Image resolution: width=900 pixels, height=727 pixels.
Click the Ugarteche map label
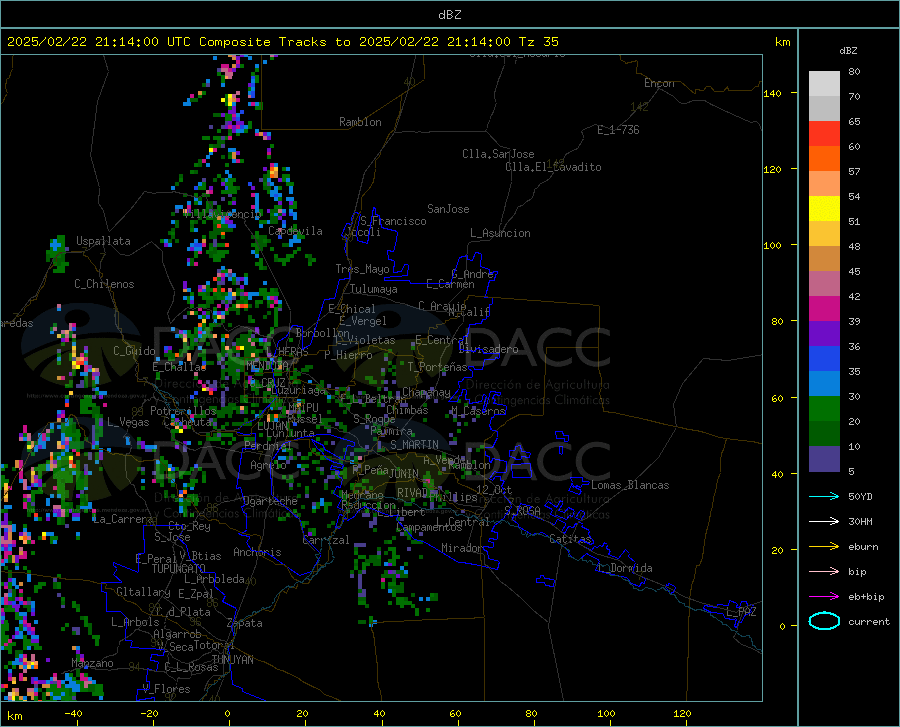(x=270, y=501)
